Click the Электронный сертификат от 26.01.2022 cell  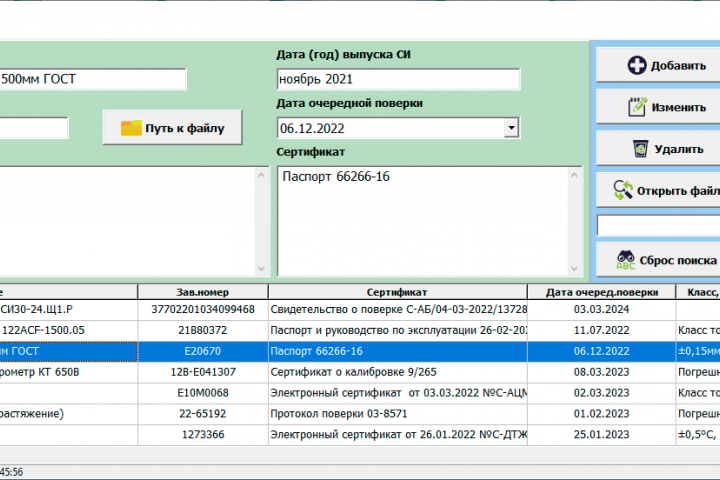click(398, 435)
